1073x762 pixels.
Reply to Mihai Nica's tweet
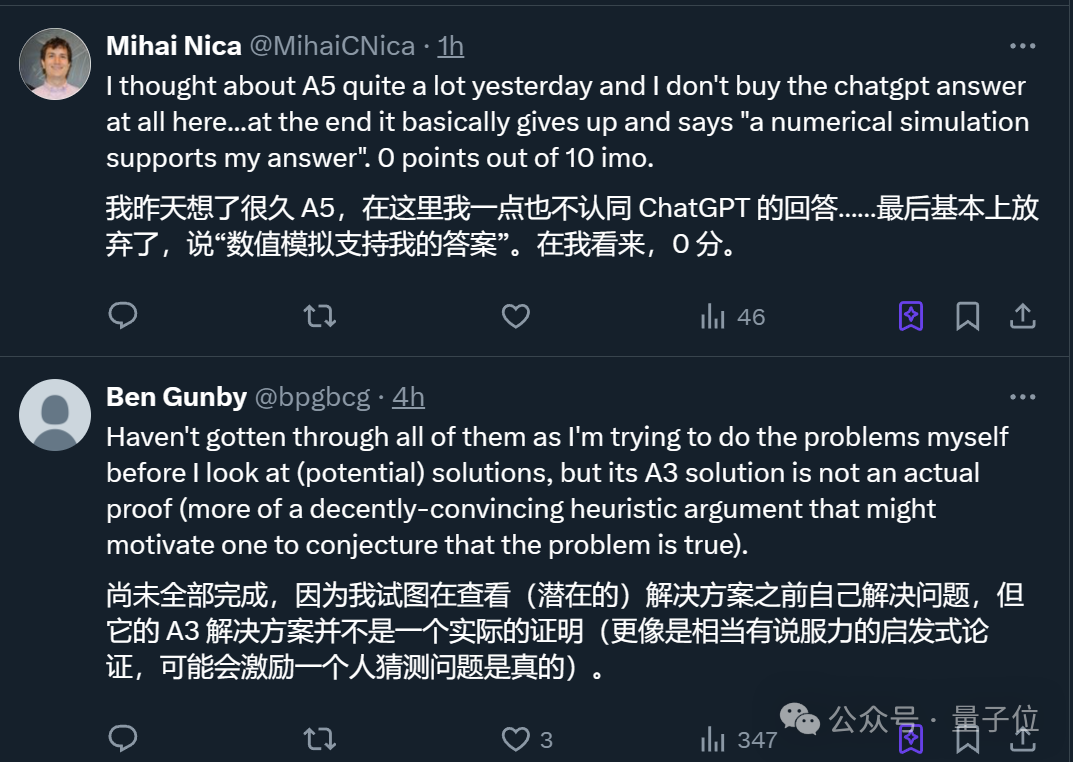click(x=123, y=316)
